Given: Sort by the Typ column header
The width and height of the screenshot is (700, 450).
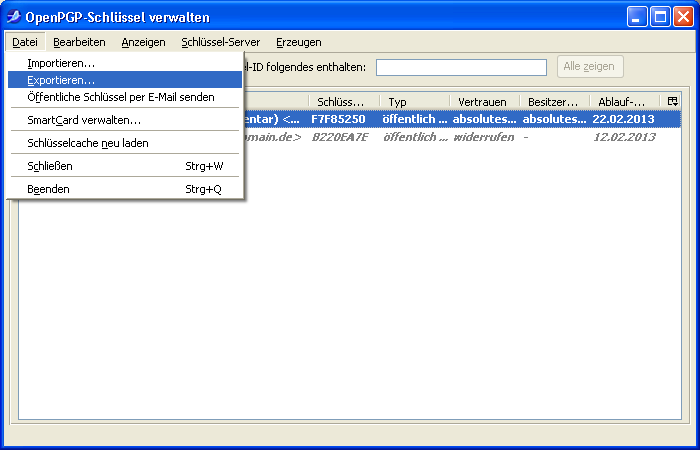Looking at the screenshot, I should coord(414,102).
